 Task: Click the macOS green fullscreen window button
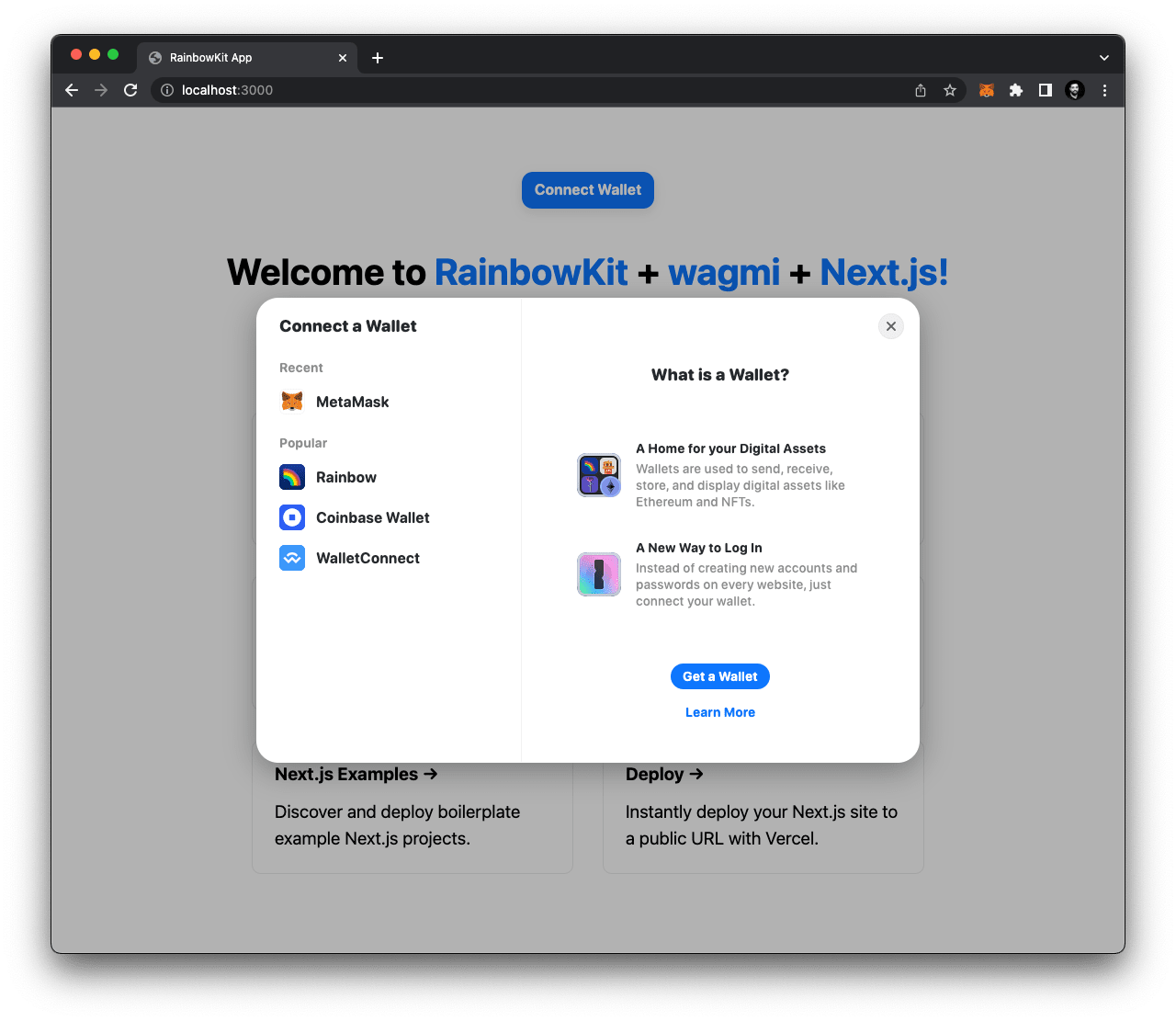(x=113, y=54)
